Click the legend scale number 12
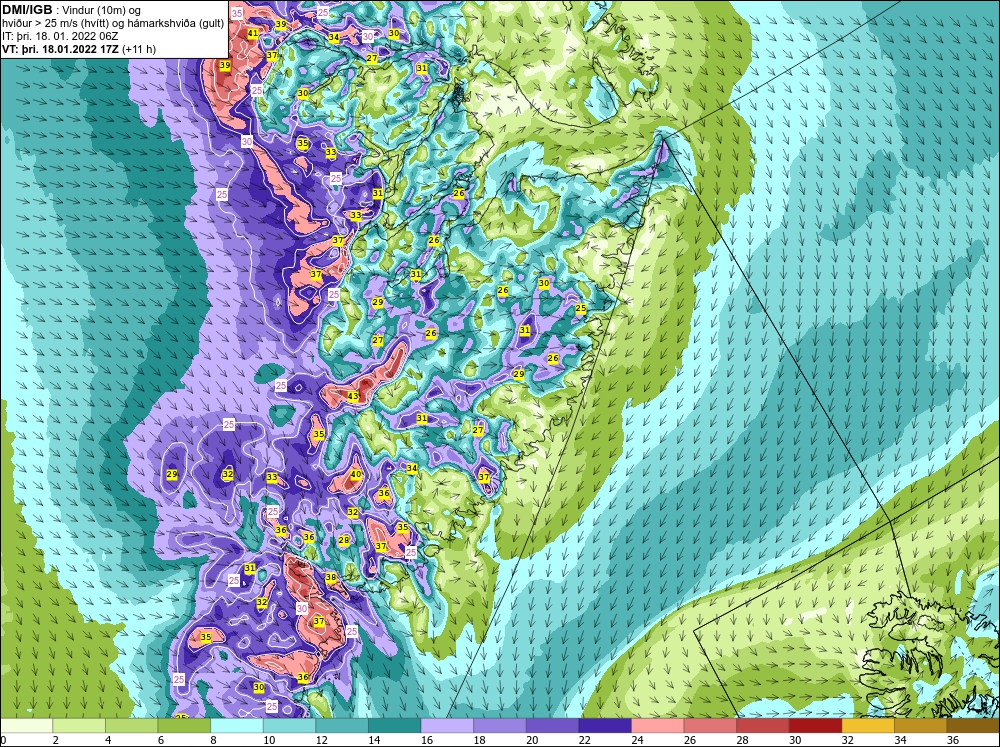 [321, 740]
